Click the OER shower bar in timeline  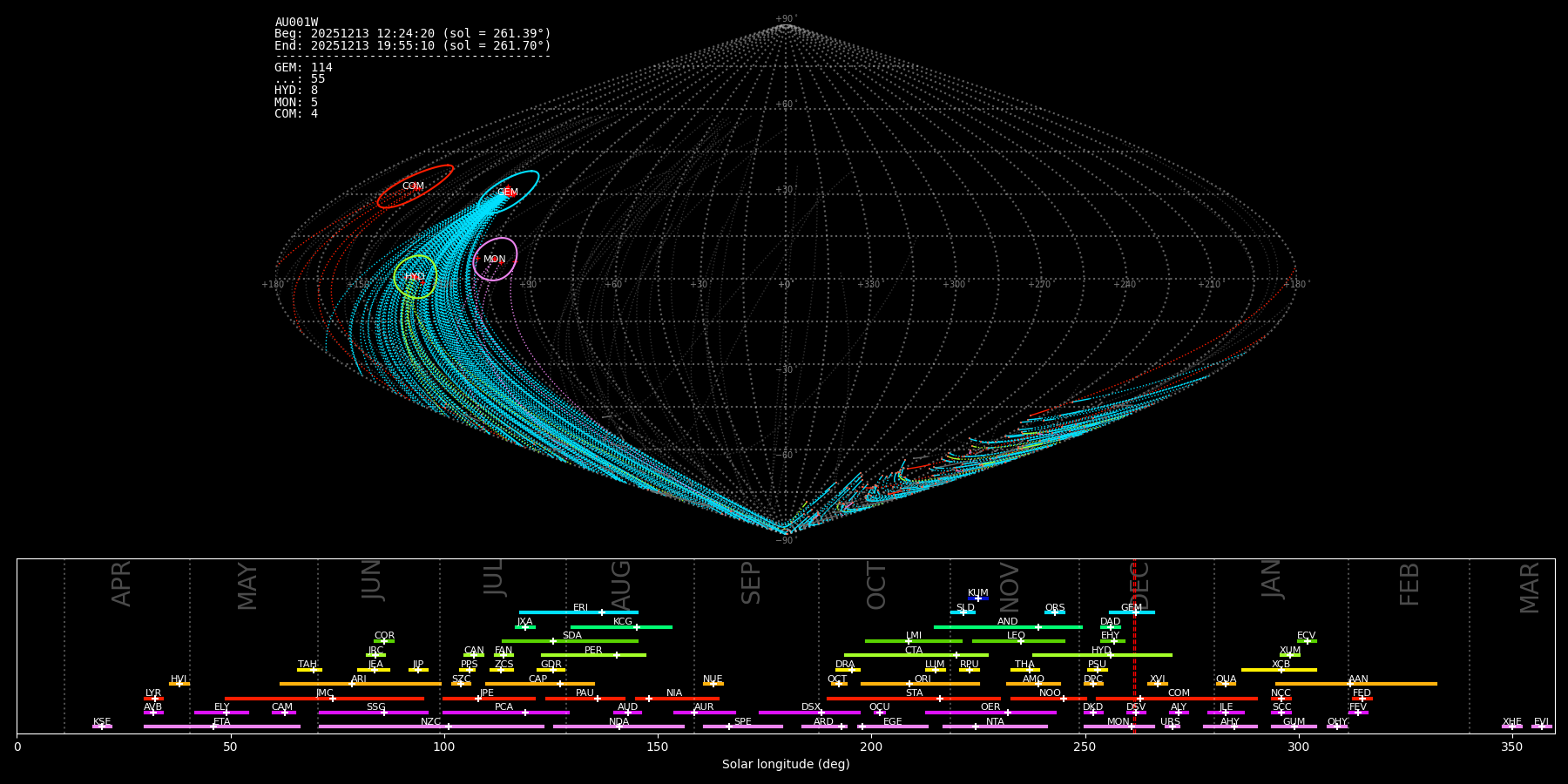(990, 713)
